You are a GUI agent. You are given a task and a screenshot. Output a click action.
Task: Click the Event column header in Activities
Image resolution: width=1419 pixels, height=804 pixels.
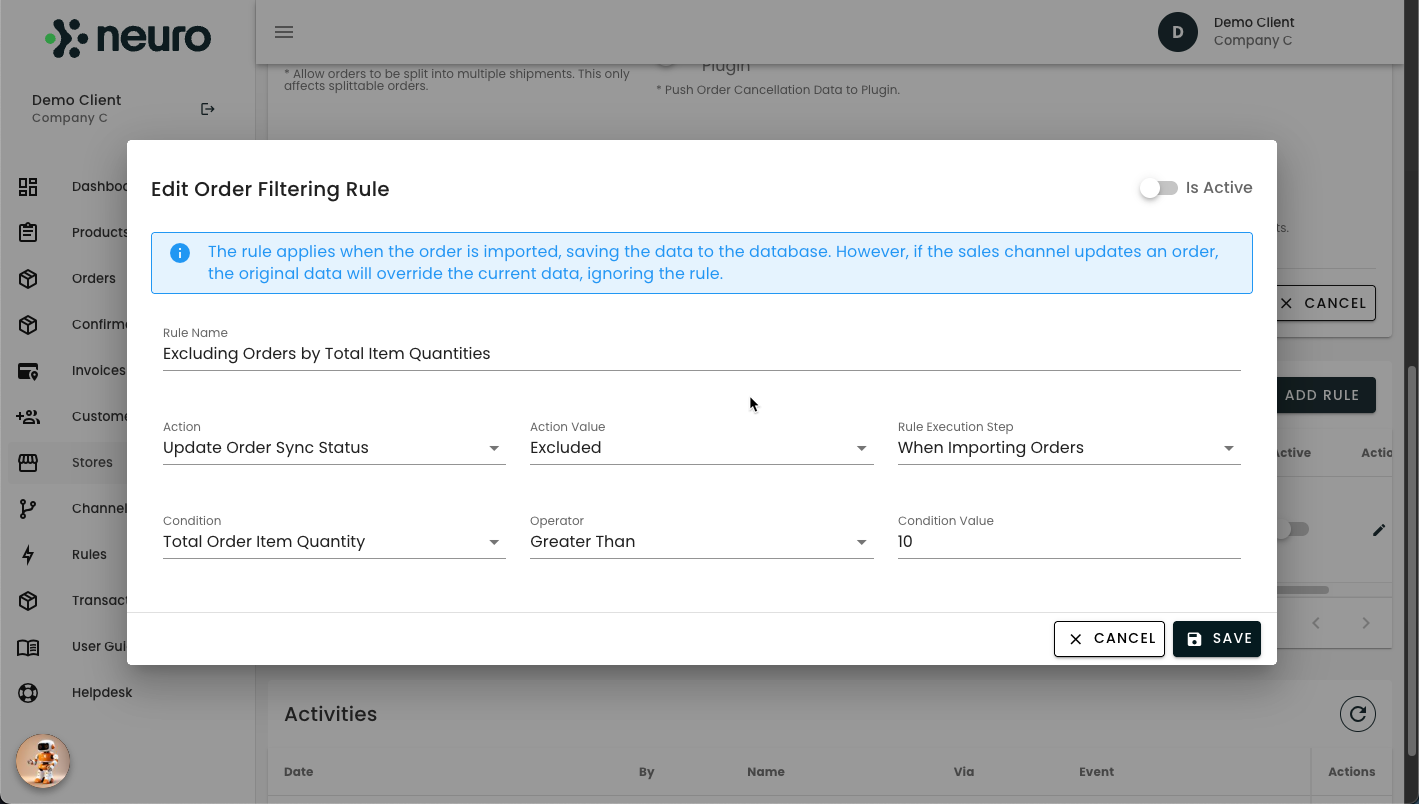tap(1096, 772)
